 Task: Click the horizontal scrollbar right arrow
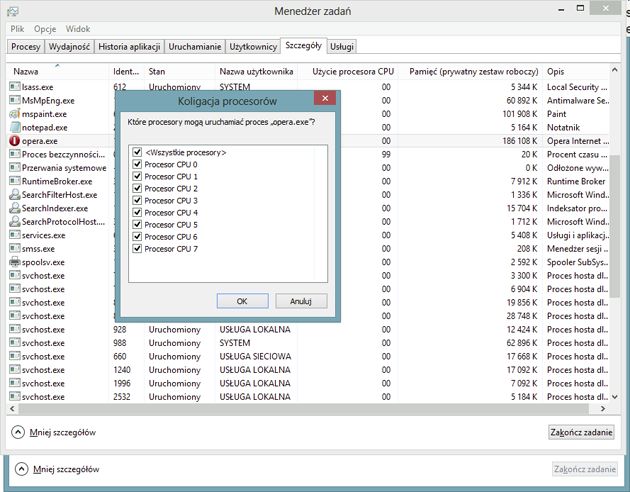[x=603, y=408]
